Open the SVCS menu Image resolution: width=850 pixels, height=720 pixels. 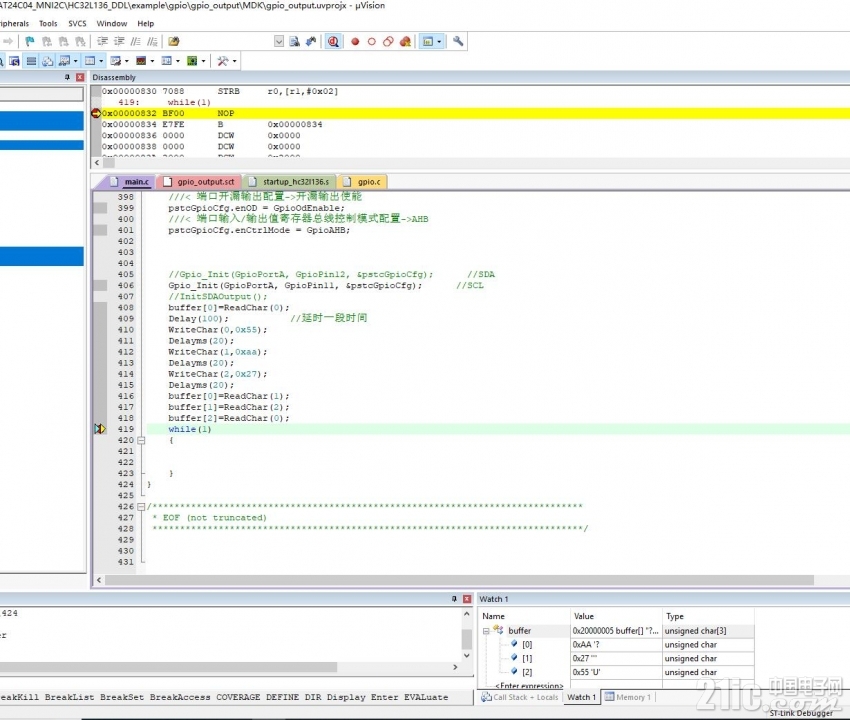[77, 23]
